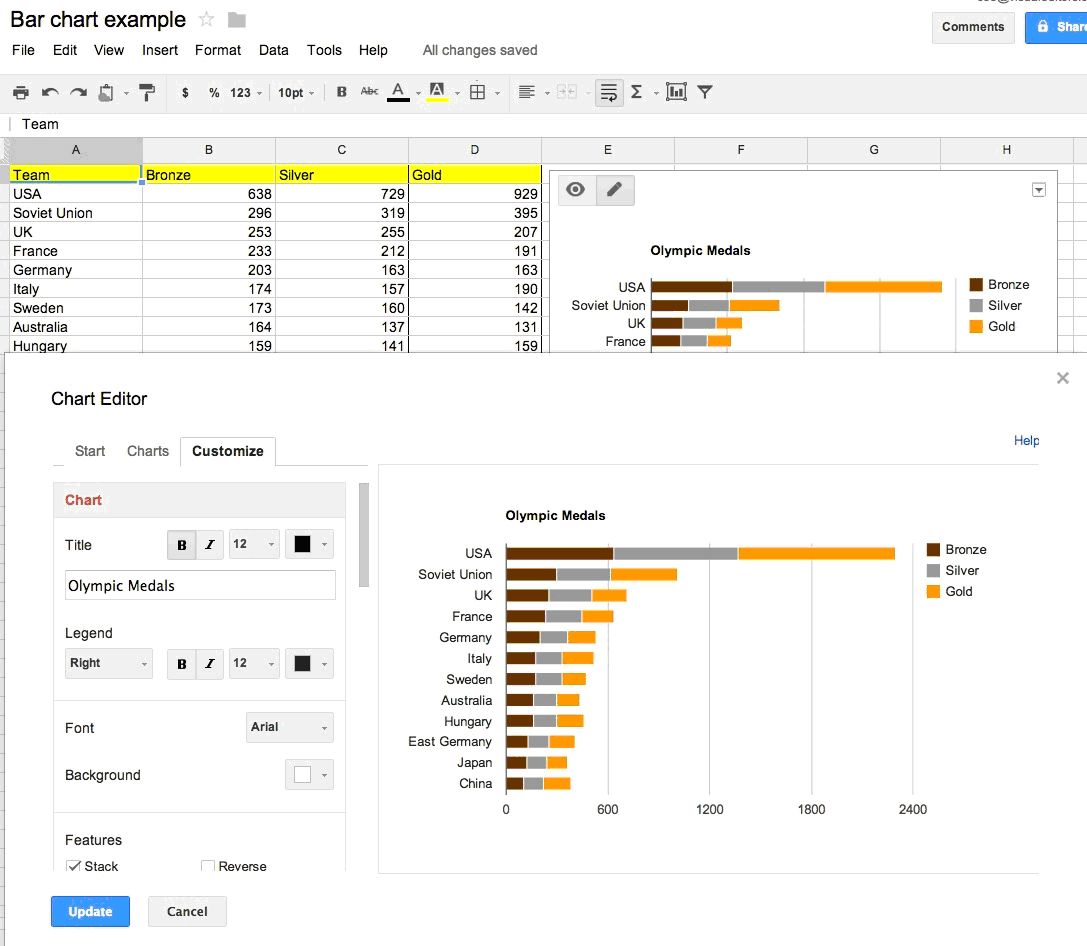
Task: Pick the legend text color swatch
Action: (310, 664)
